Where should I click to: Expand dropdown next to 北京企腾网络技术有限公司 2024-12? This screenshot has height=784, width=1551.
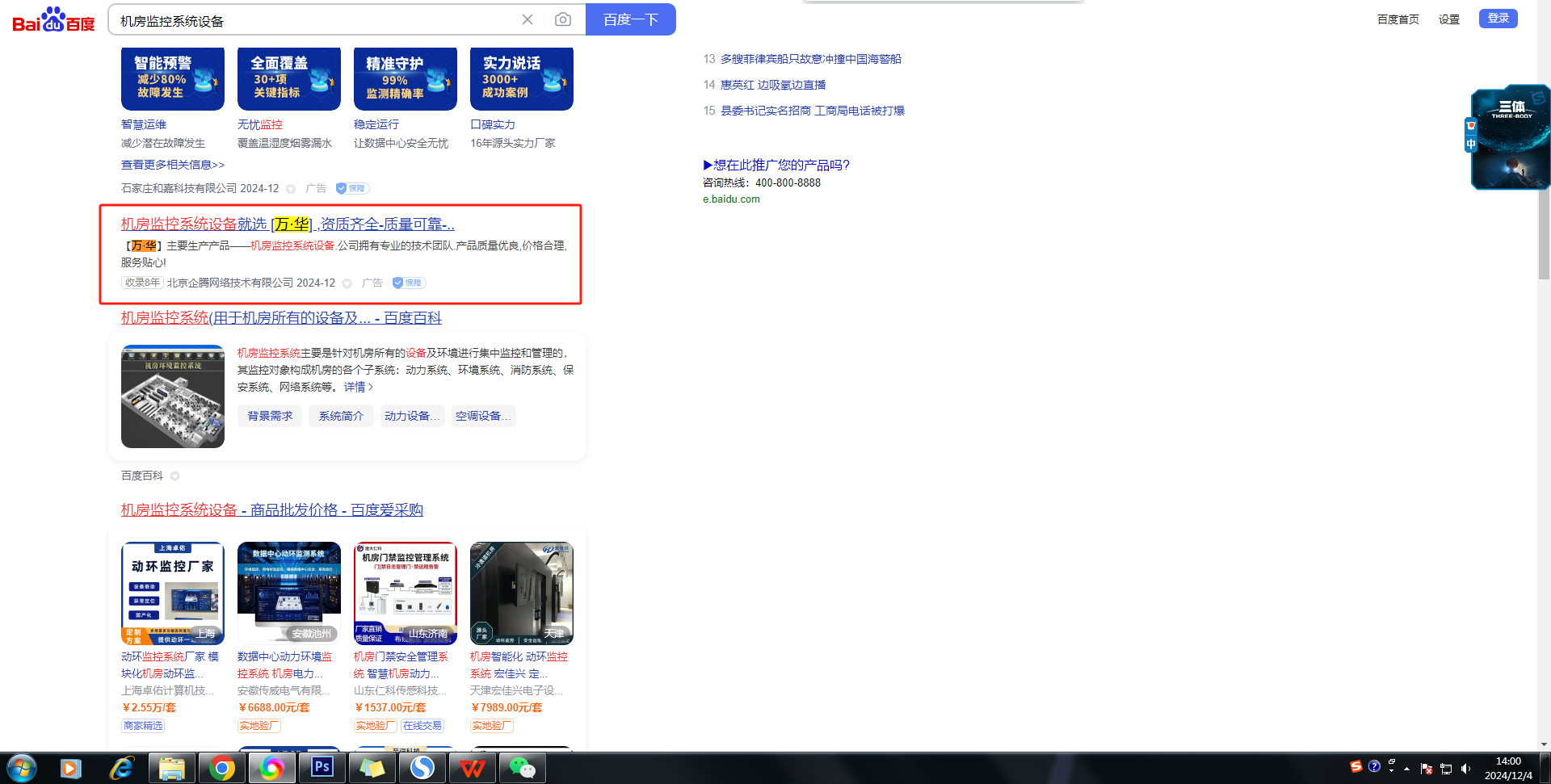[x=347, y=283]
